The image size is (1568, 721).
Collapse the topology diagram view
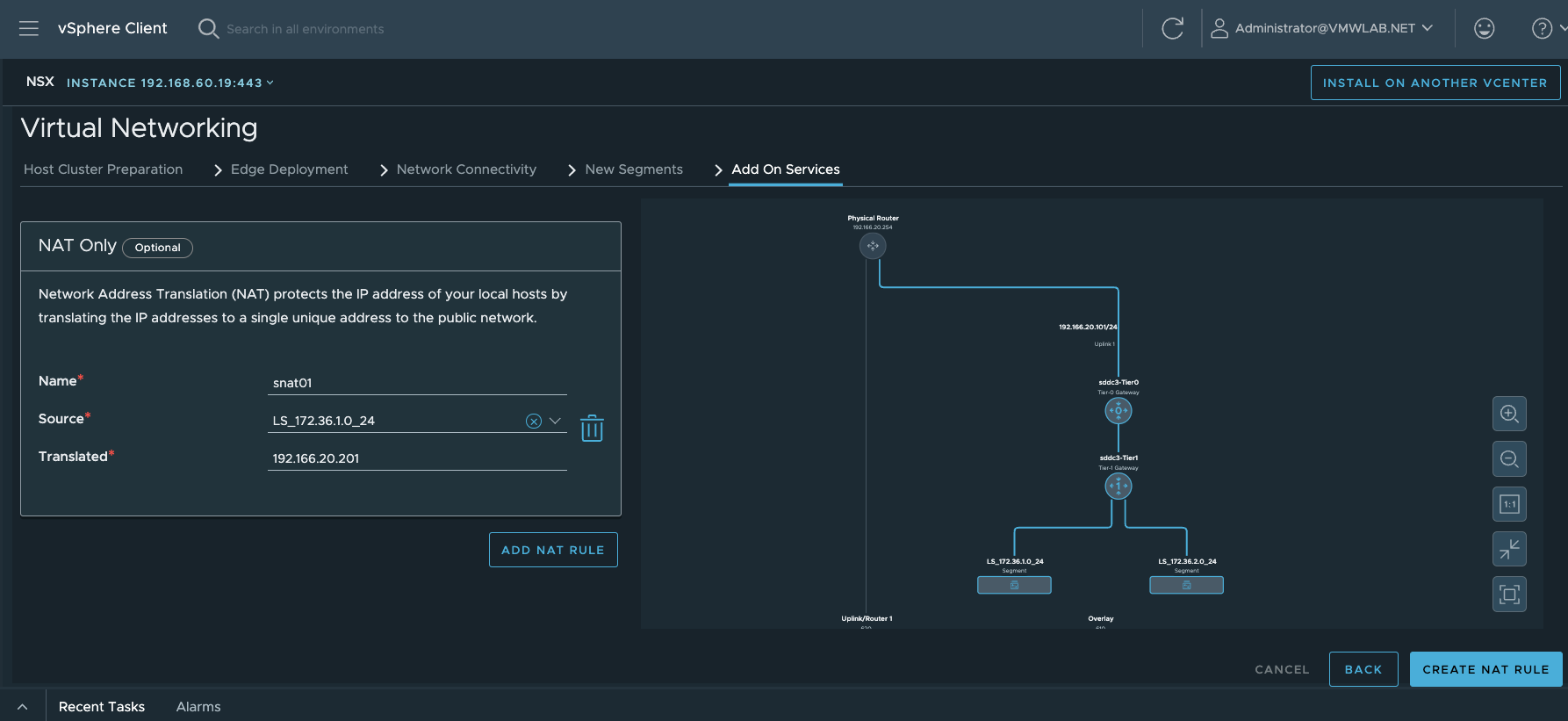click(x=1509, y=549)
